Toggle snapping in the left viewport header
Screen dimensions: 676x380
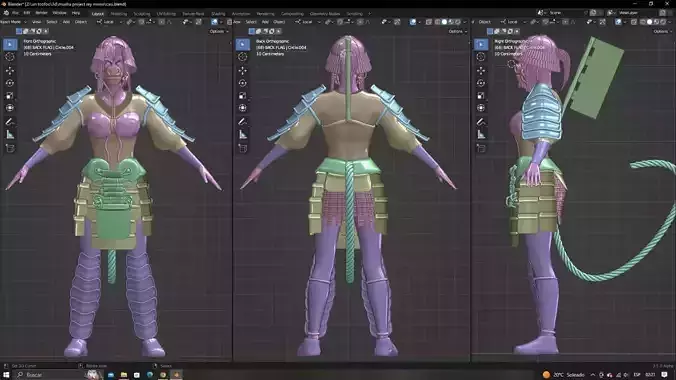coord(141,22)
